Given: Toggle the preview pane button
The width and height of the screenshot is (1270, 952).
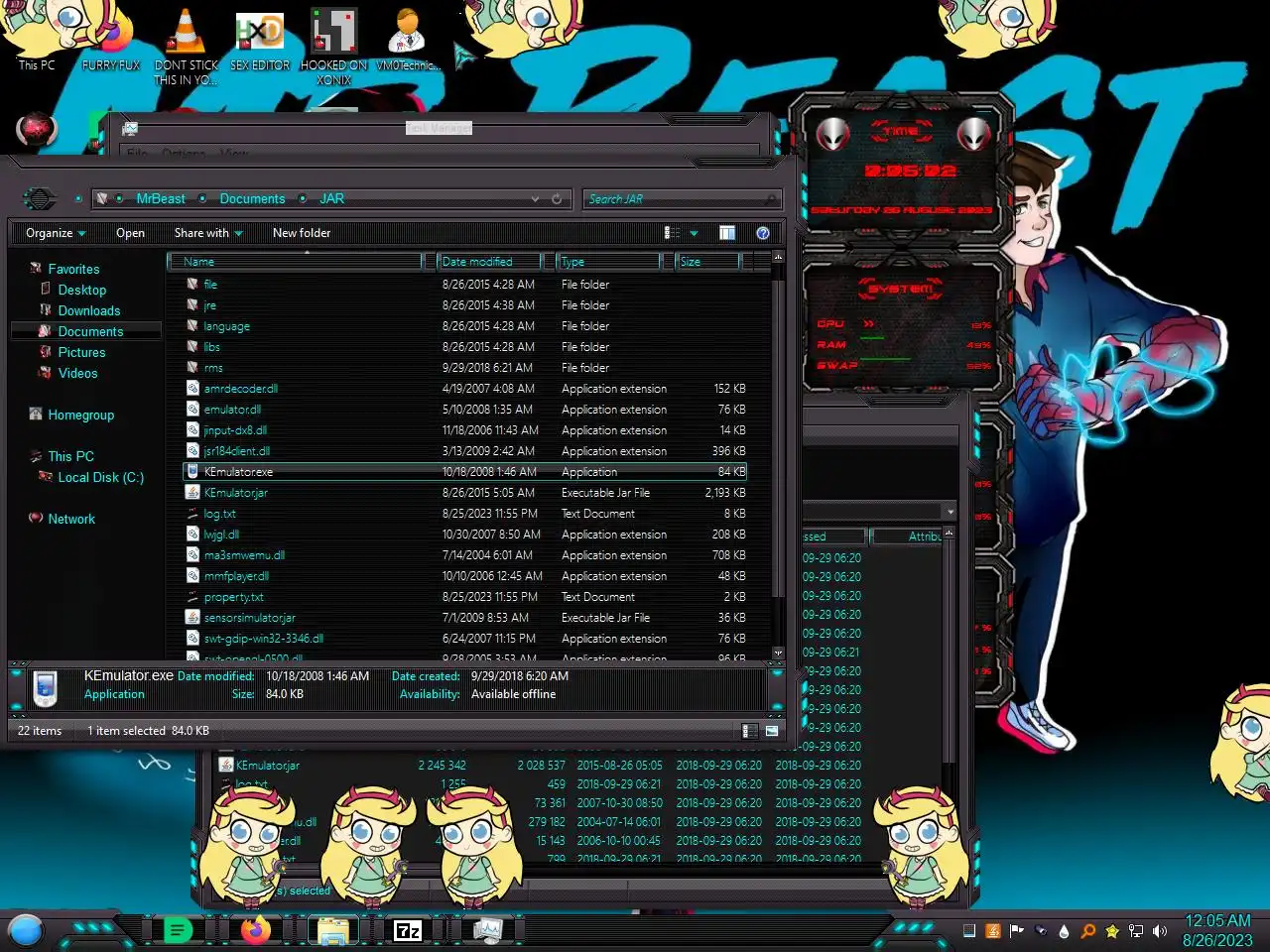Looking at the screenshot, I should pos(727,233).
